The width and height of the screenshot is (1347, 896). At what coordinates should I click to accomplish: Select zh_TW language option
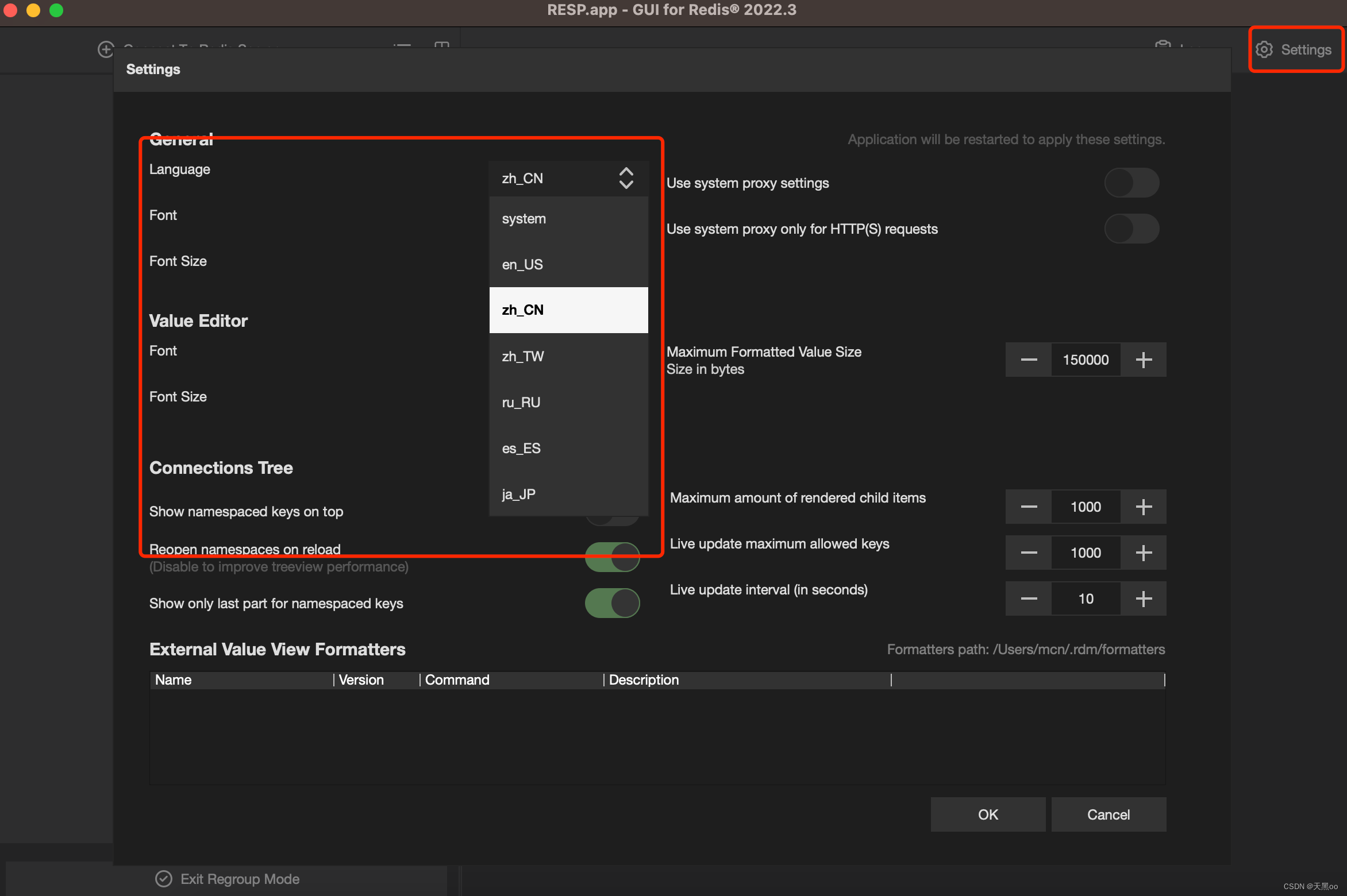point(568,356)
